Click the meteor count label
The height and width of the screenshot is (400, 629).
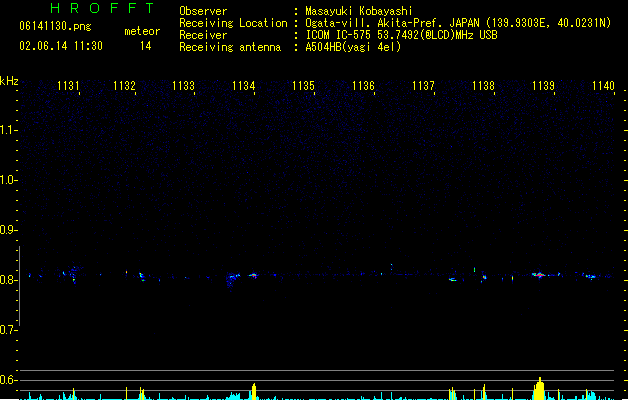click(x=142, y=31)
